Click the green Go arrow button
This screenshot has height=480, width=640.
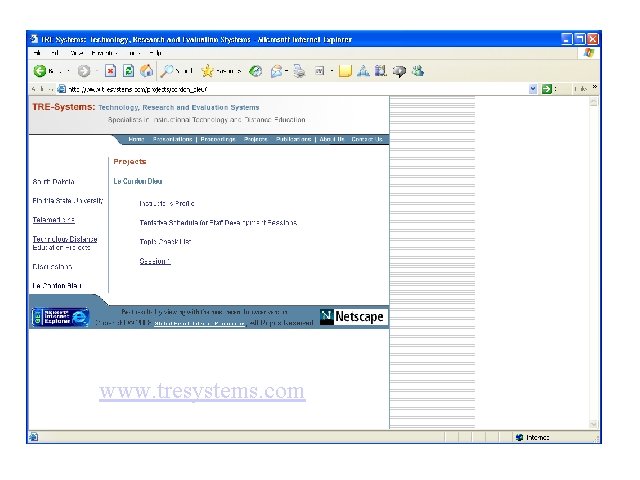point(547,89)
